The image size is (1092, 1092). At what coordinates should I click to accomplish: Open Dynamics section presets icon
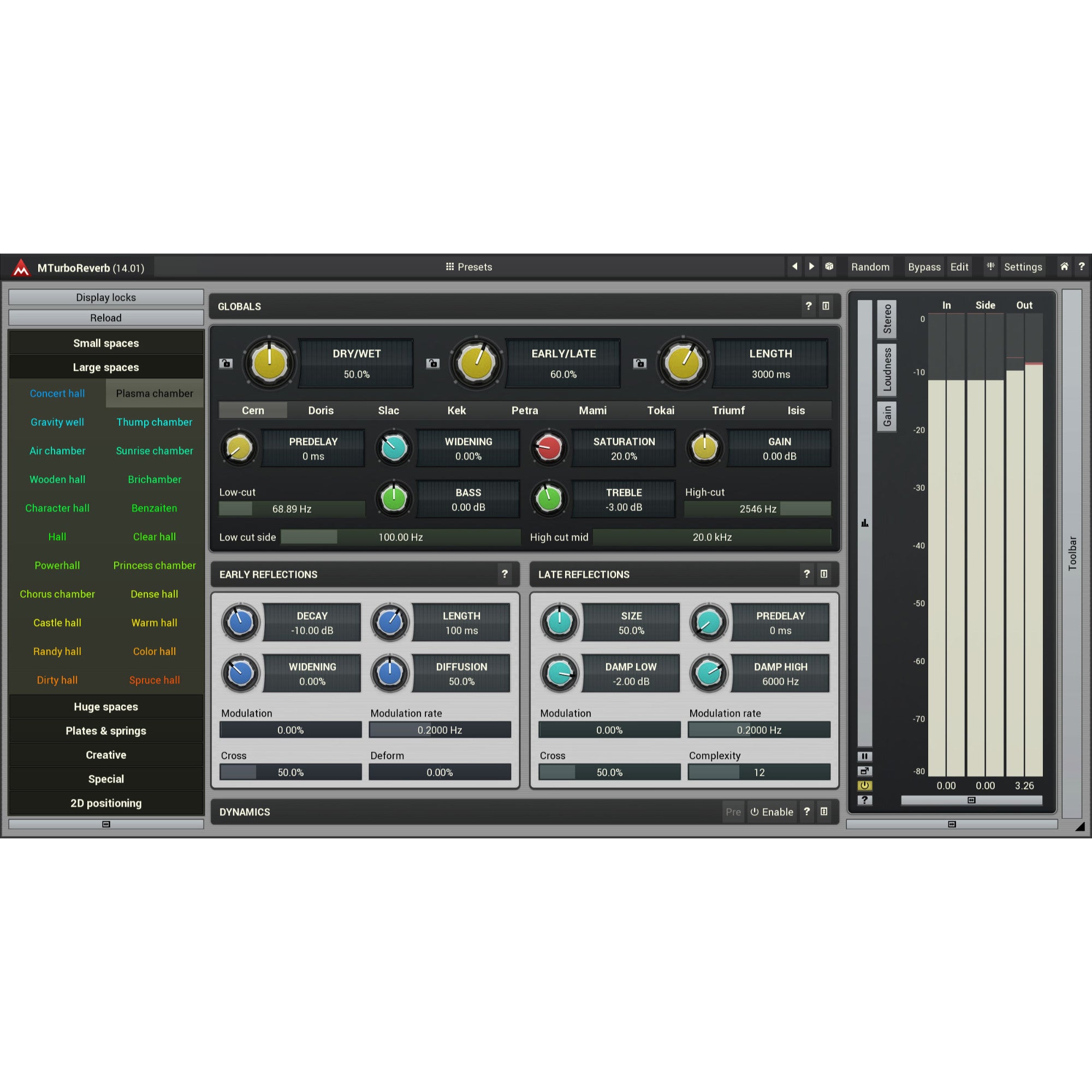tap(824, 812)
